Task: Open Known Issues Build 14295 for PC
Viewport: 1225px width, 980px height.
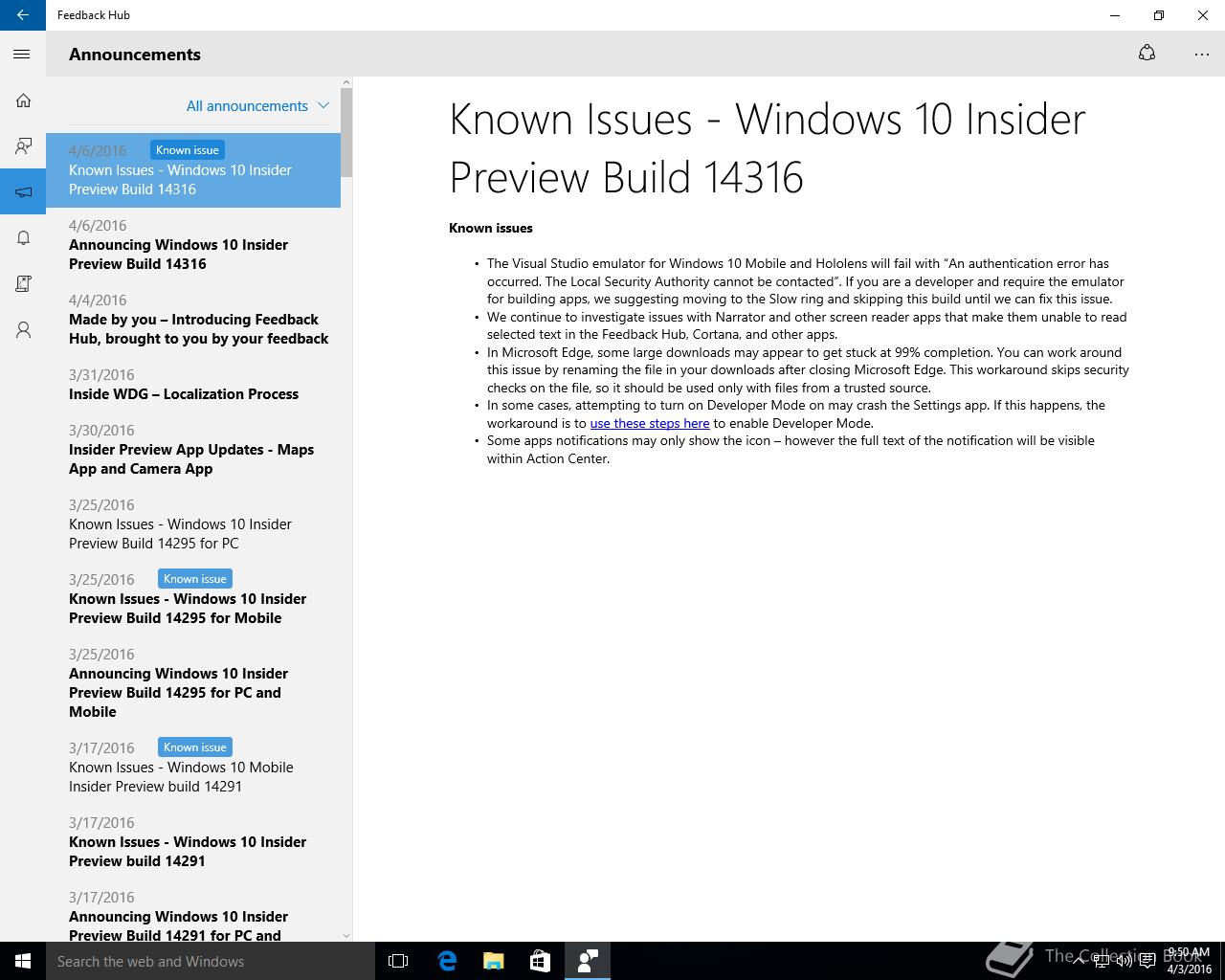Action: (193, 523)
